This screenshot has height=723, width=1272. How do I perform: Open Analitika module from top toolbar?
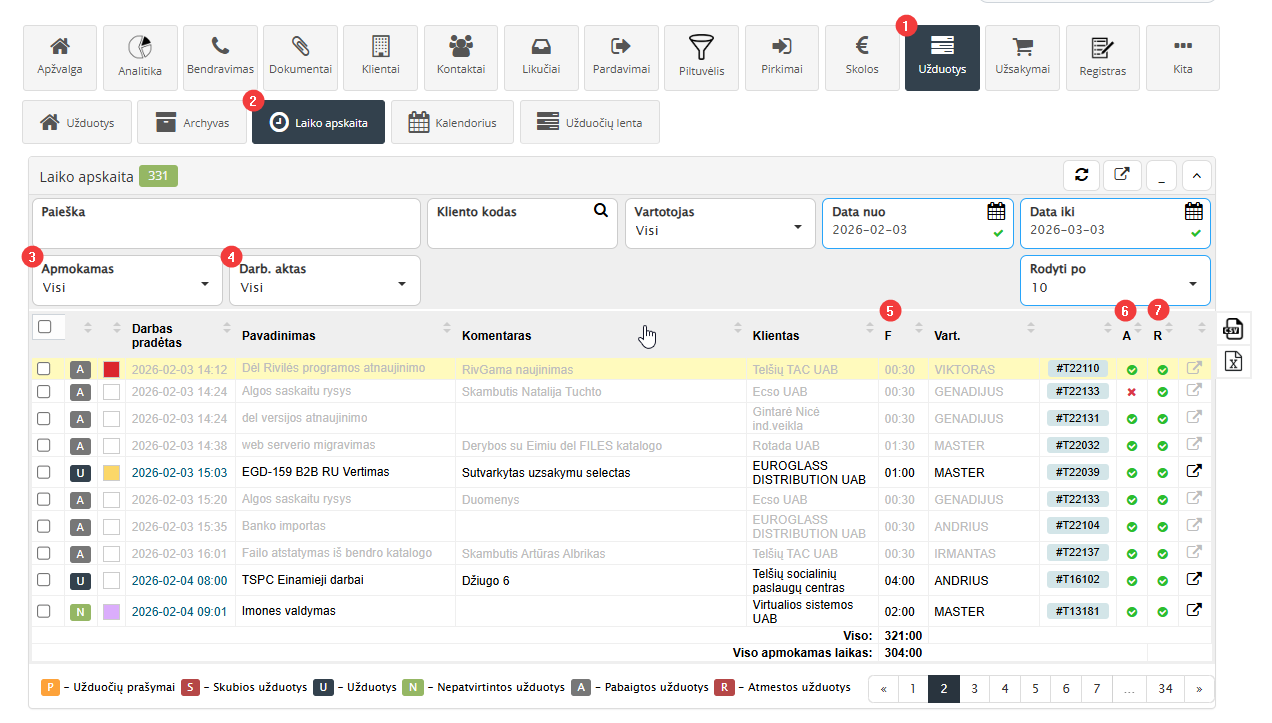click(140, 58)
